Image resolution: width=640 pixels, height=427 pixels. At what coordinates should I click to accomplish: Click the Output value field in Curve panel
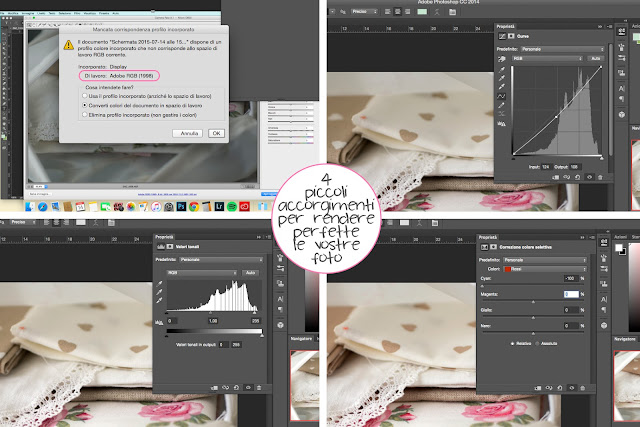click(x=575, y=167)
